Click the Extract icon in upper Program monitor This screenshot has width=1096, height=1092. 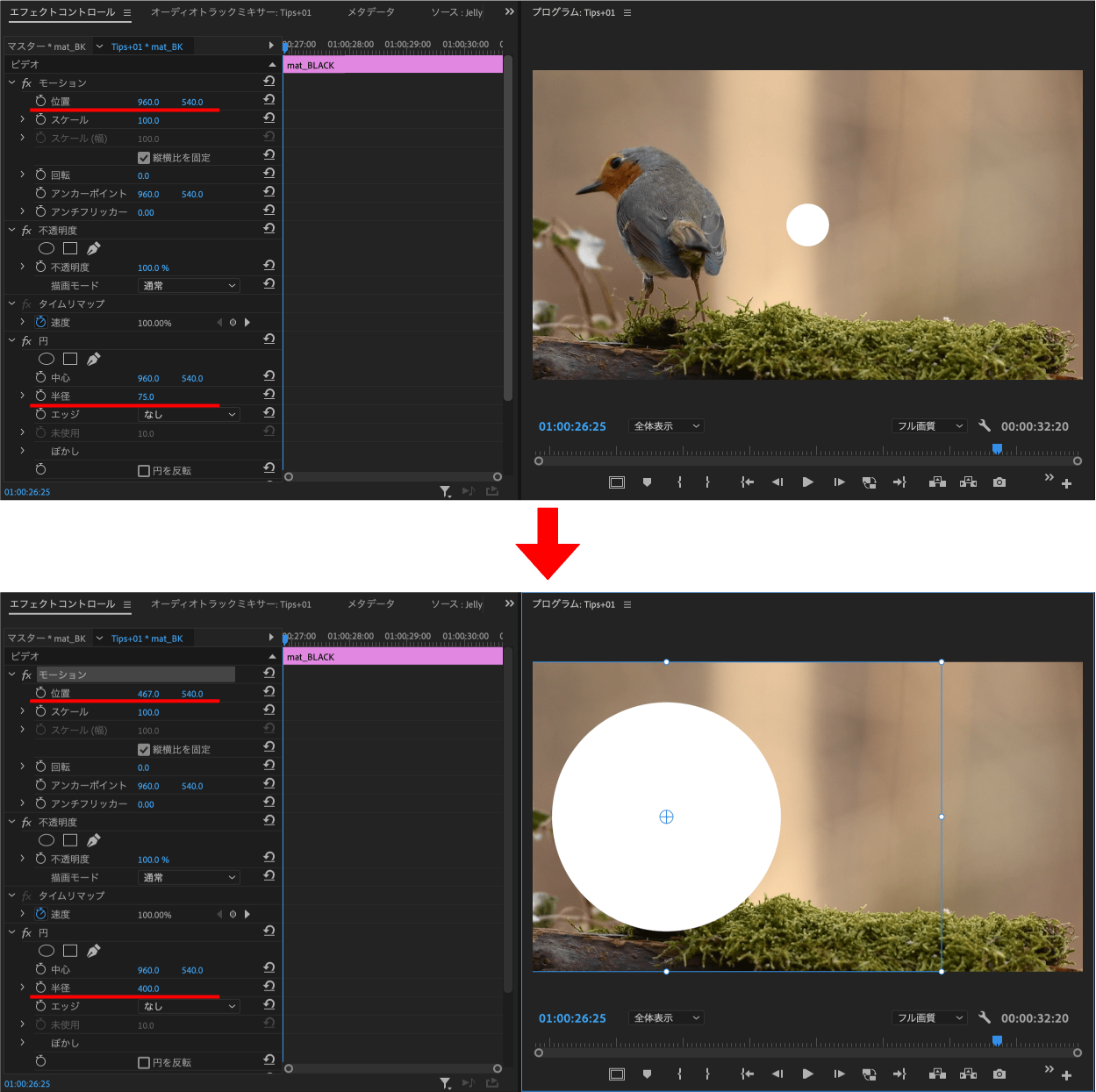pos(968,482)
